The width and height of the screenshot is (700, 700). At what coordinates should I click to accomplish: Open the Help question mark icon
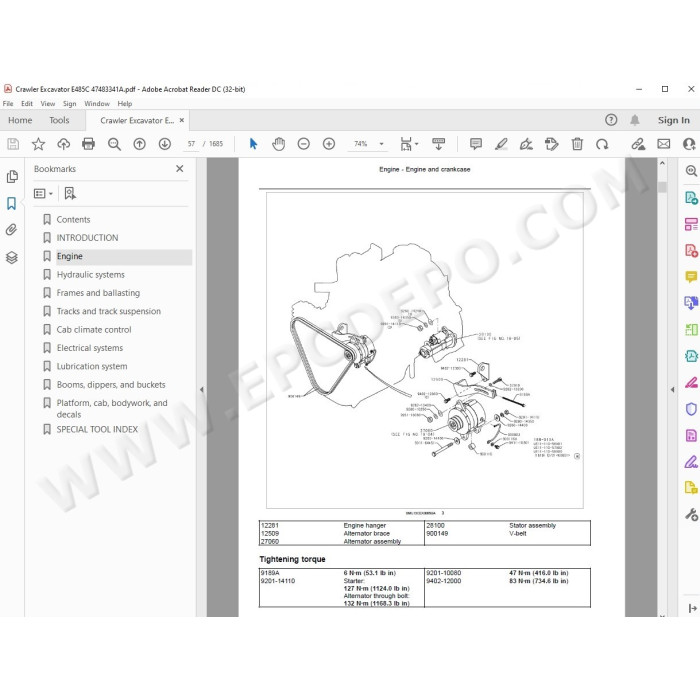pyautogui.click(x=611, y=120)
